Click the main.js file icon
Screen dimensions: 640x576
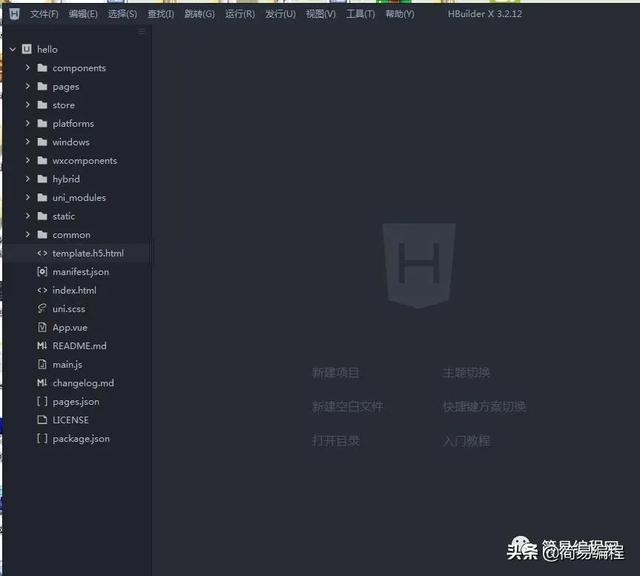coord(42,364)
